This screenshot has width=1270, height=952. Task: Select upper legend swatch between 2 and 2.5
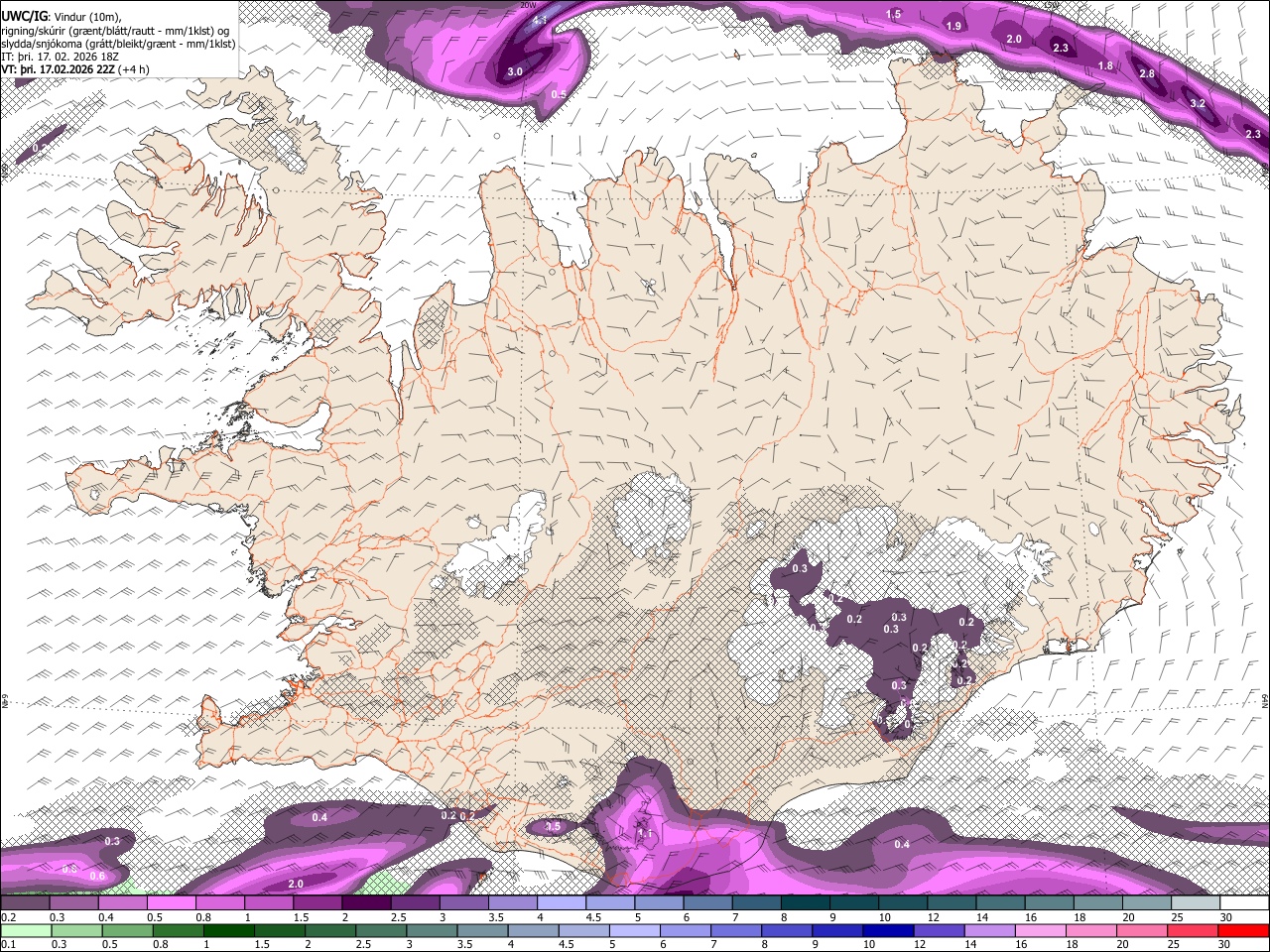pos(366,903)
